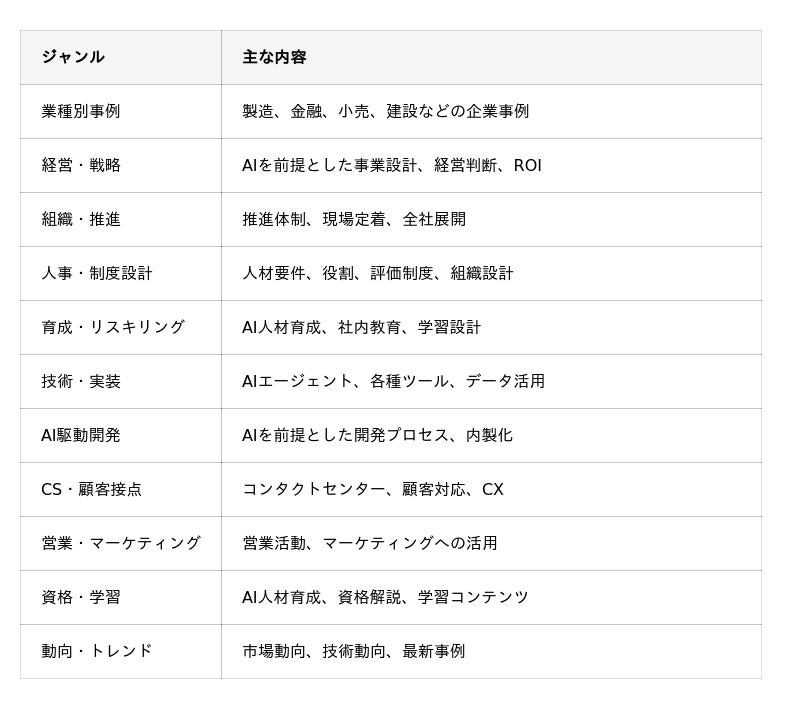
Task: Select the 業種別事例 genre cell
Action: (x=121, y=111)
